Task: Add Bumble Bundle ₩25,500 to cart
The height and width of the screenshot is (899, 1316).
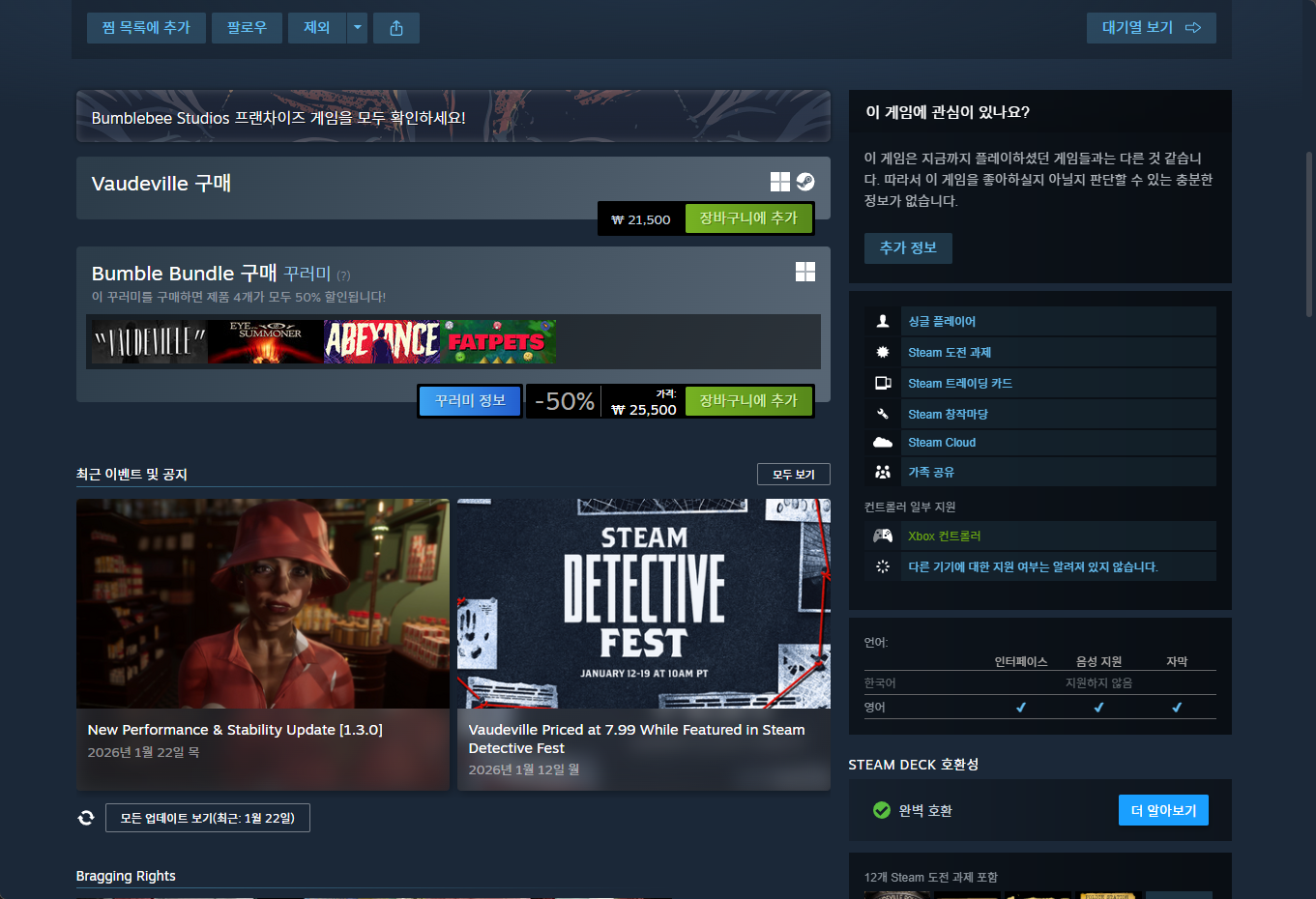Action: 748,400
